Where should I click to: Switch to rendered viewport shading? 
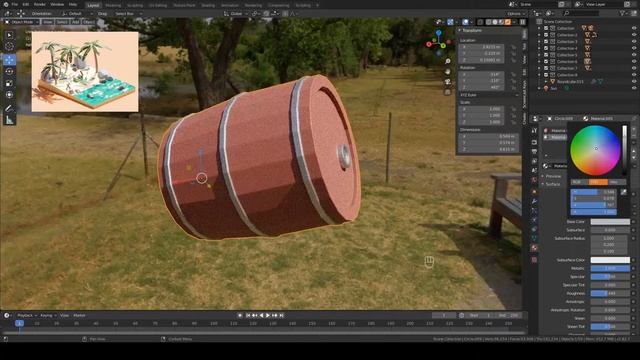pos(508,22)
